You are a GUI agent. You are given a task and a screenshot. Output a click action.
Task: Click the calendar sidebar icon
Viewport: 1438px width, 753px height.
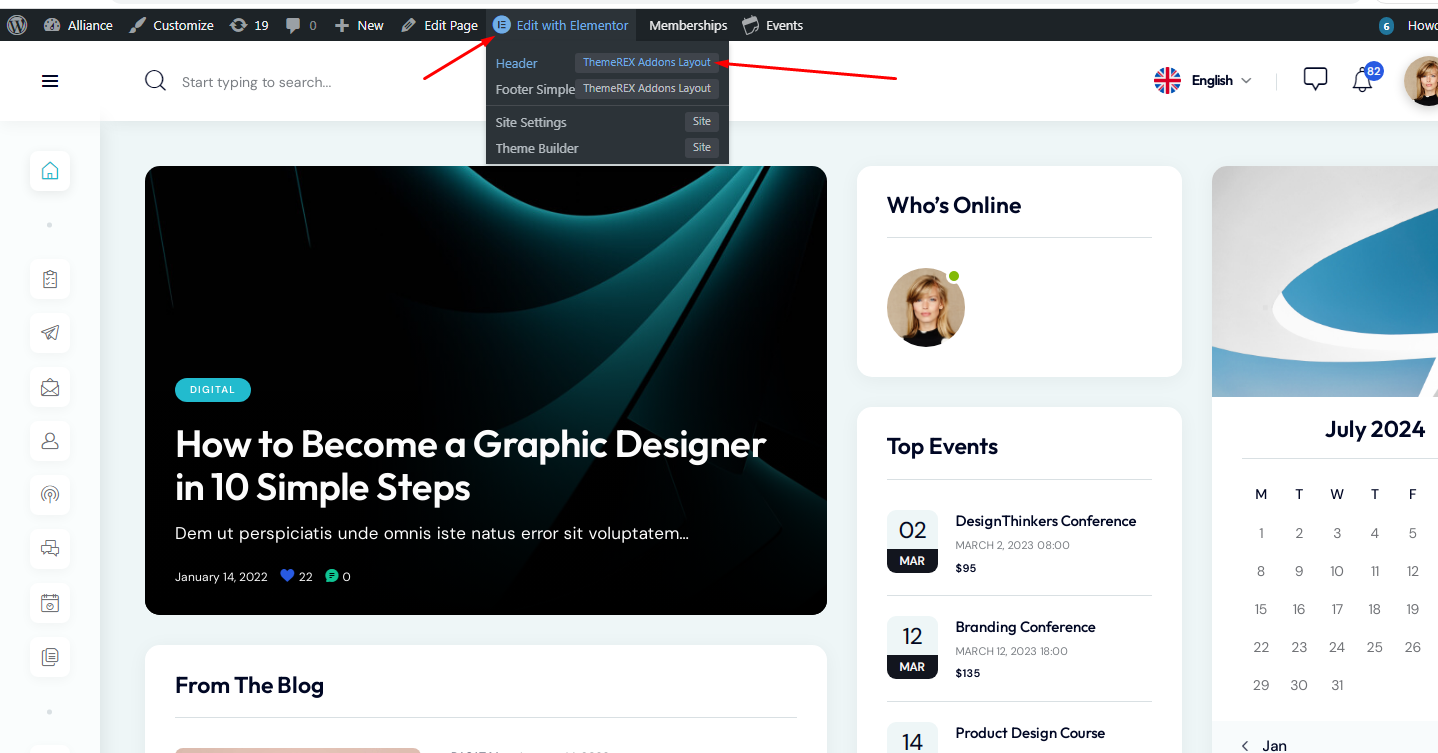[x=50, y=603]
